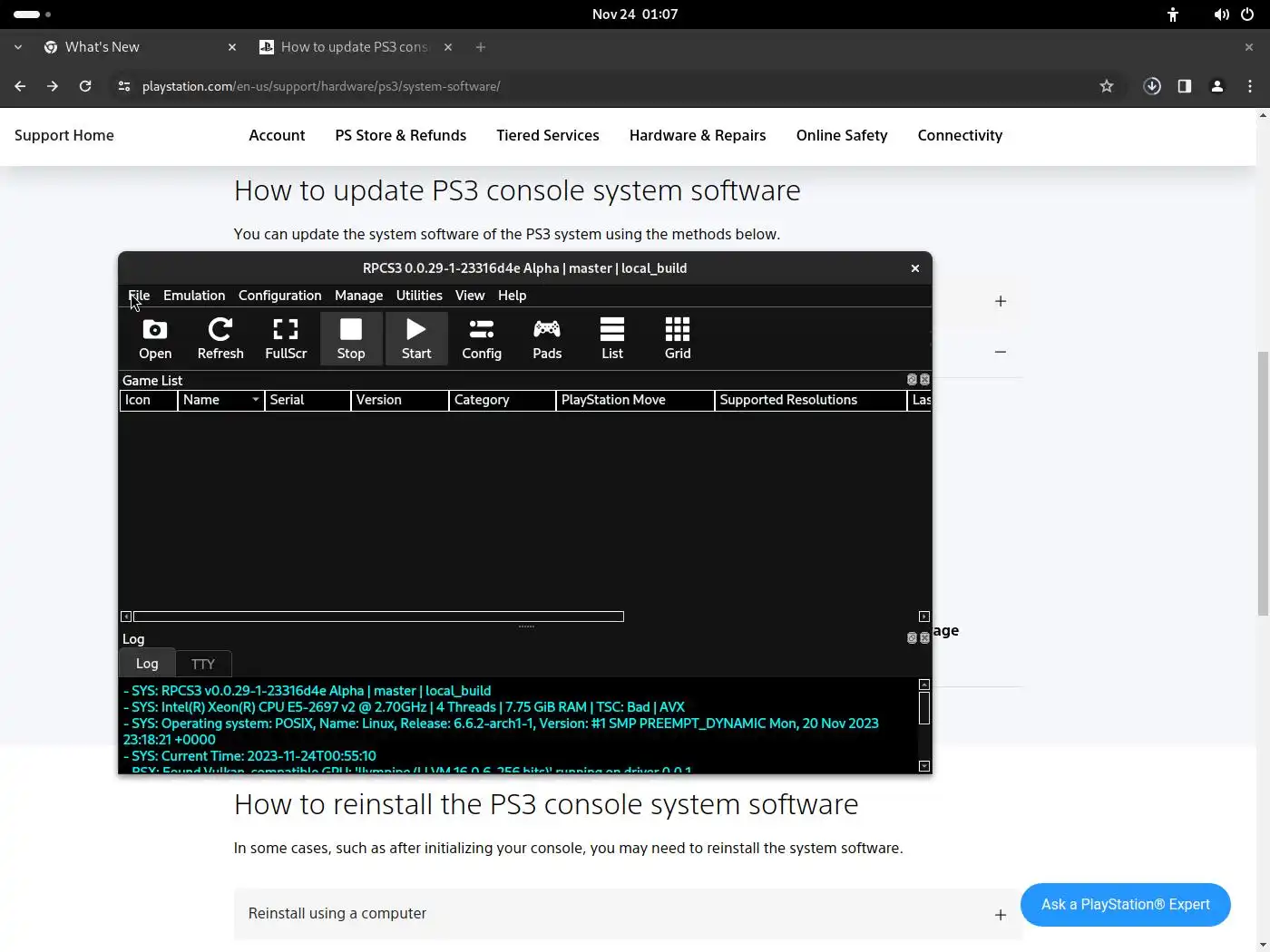Image resolution: width=1270 pixels, height=952 pixels.
Task: Click the Version column header
Action: pyautogui.click(x=400, y=400)
